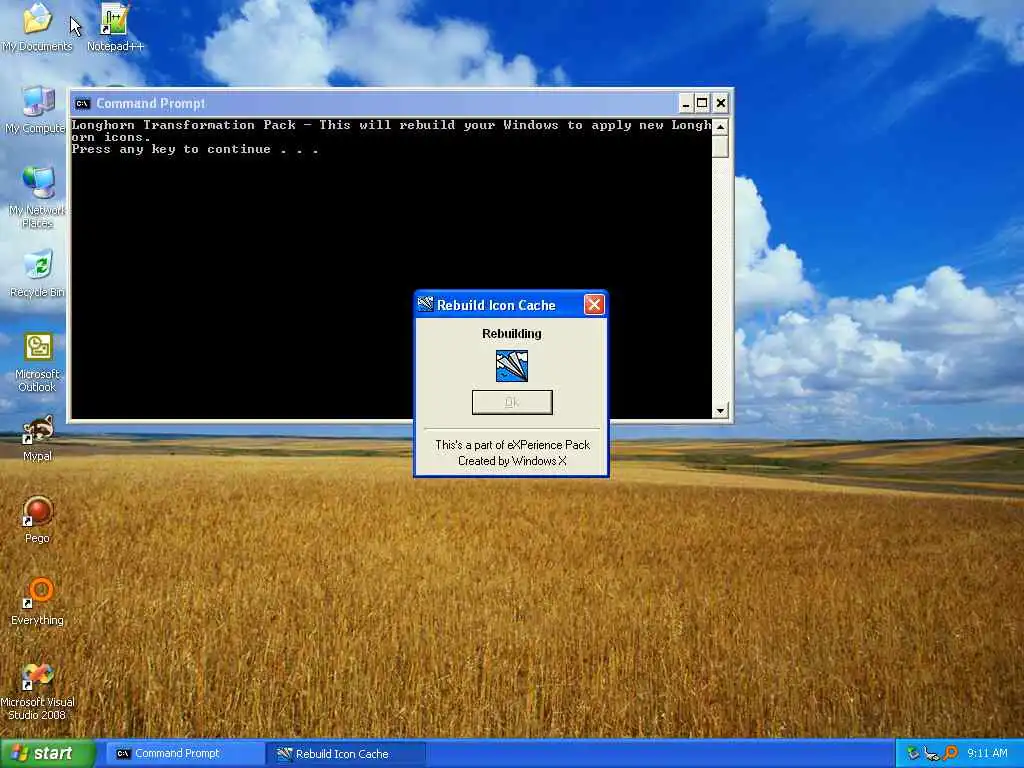Minimize the Command Prompt window
Screen dimensions: 1024x768
pyautogui.click(x=685, y=103)
